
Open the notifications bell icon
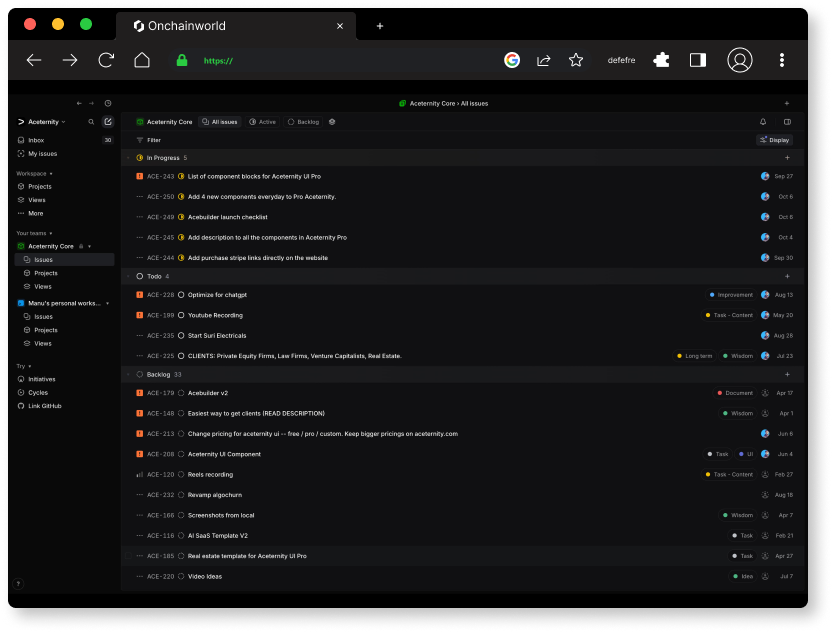click(x=763, y=121)
